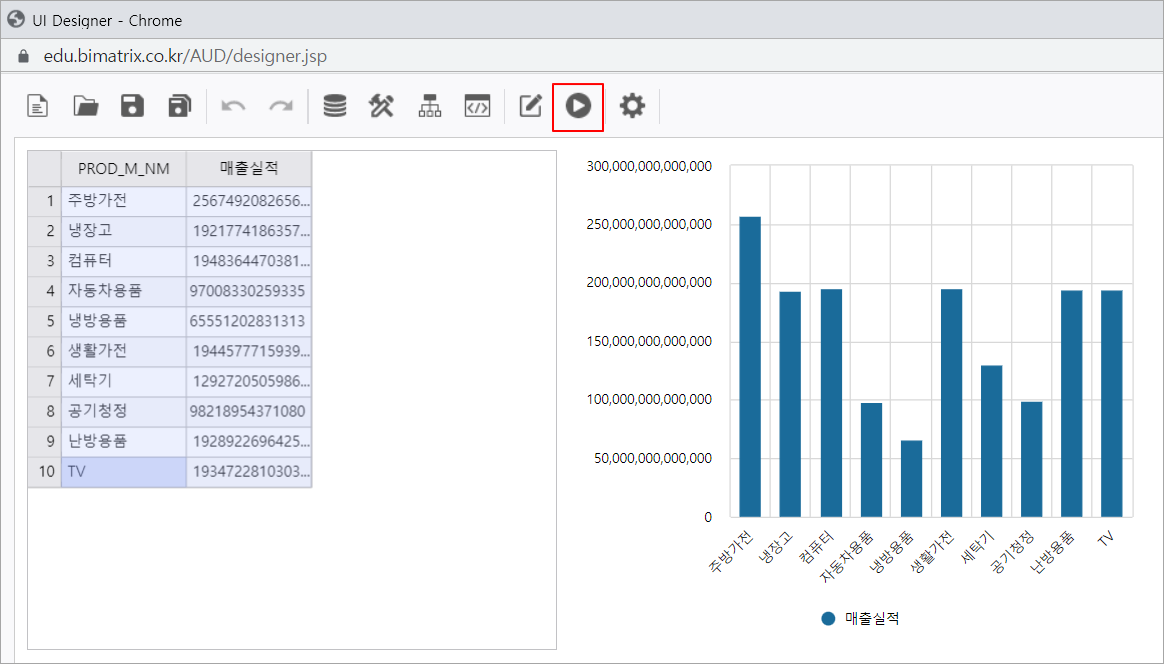Select the 매출실적 column header
Viewport: 1164px width, 664px height.
[x=249, y=169]
